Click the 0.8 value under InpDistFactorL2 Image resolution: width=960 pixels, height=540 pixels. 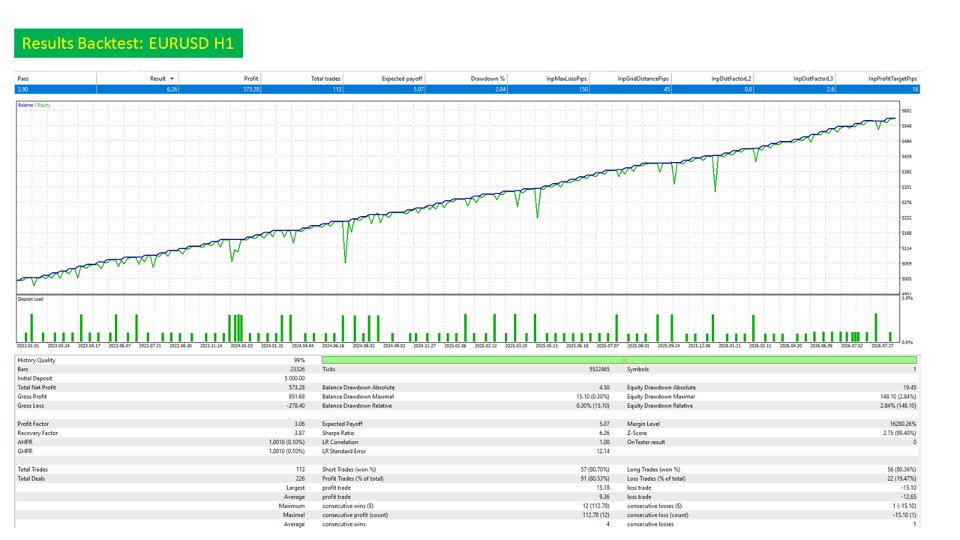point(748,89)
